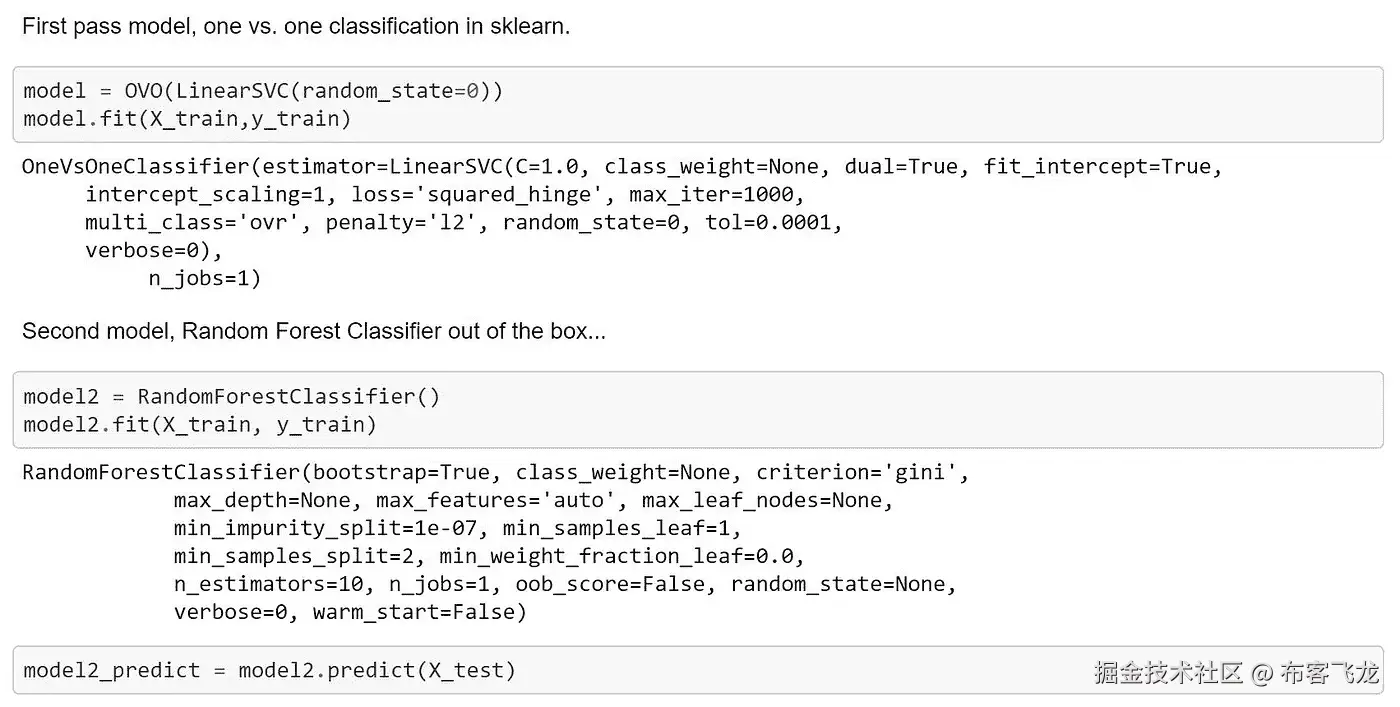
Task: Place cursor on model2 = RandomForestClassifier() line
Action: [231, 396]
